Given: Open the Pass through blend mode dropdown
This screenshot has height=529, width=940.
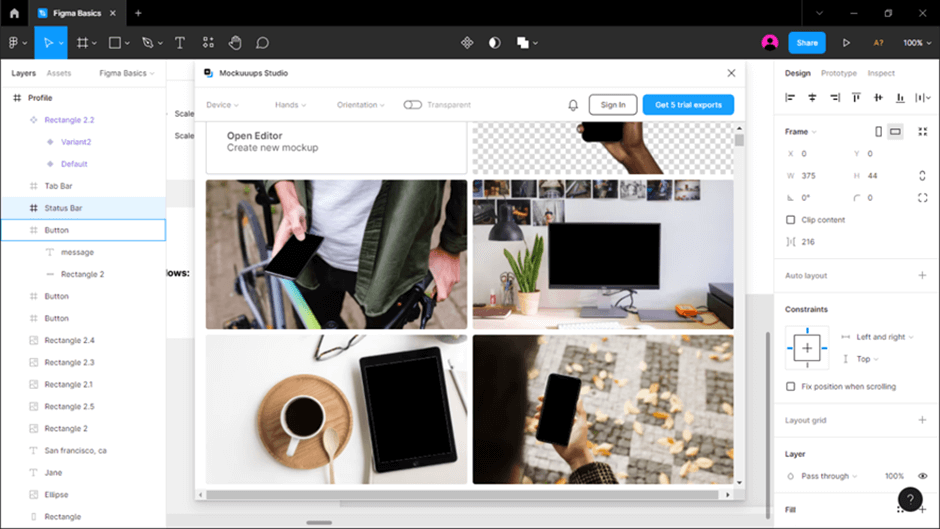Looking at the screenshot, I should coord(829,476).
